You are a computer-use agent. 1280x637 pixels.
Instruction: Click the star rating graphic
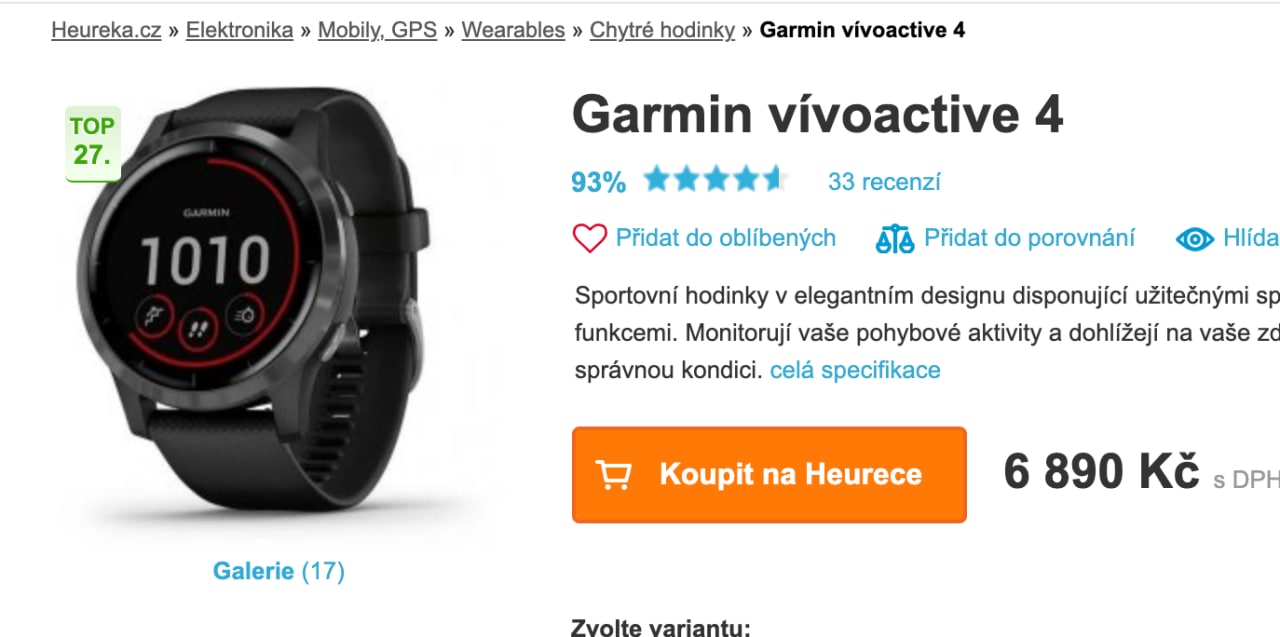[716, 180]
